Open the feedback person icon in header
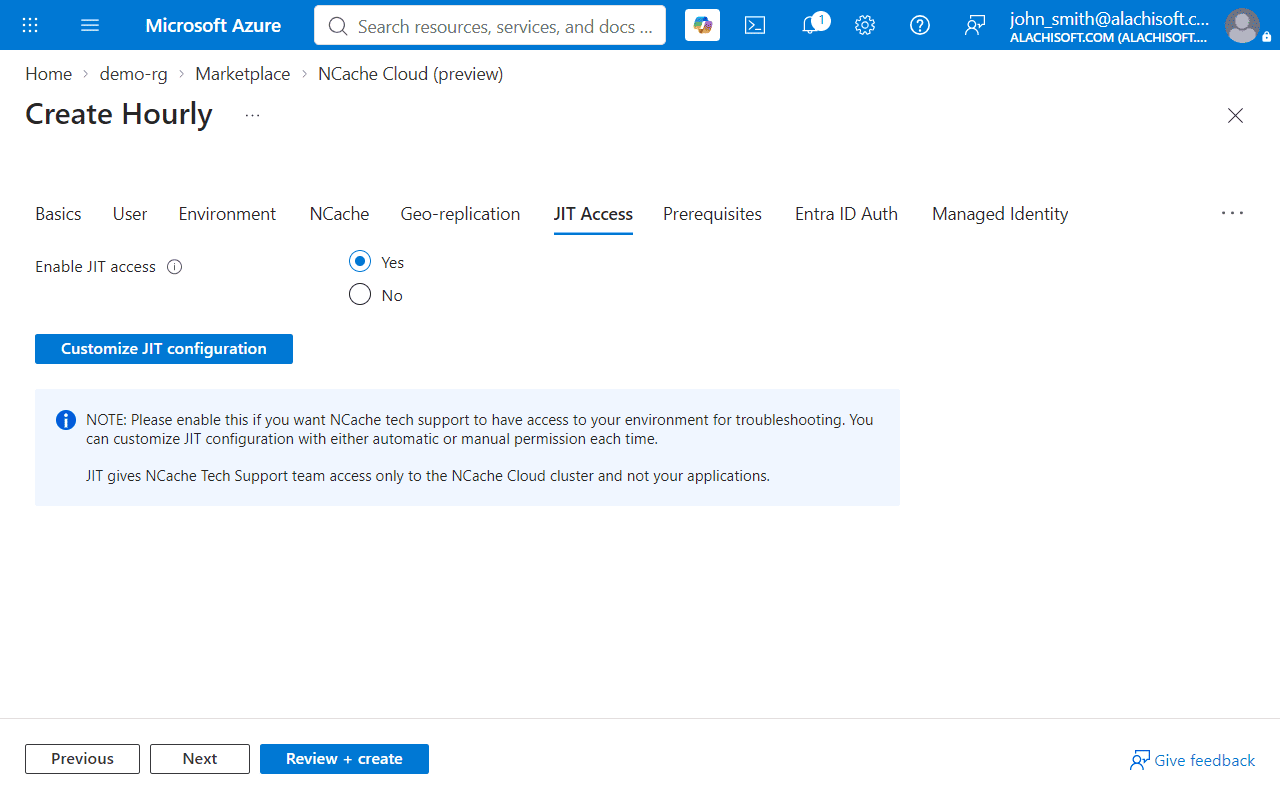The width and height of the screenshot is (1280, 800). [x=975, y=25]
